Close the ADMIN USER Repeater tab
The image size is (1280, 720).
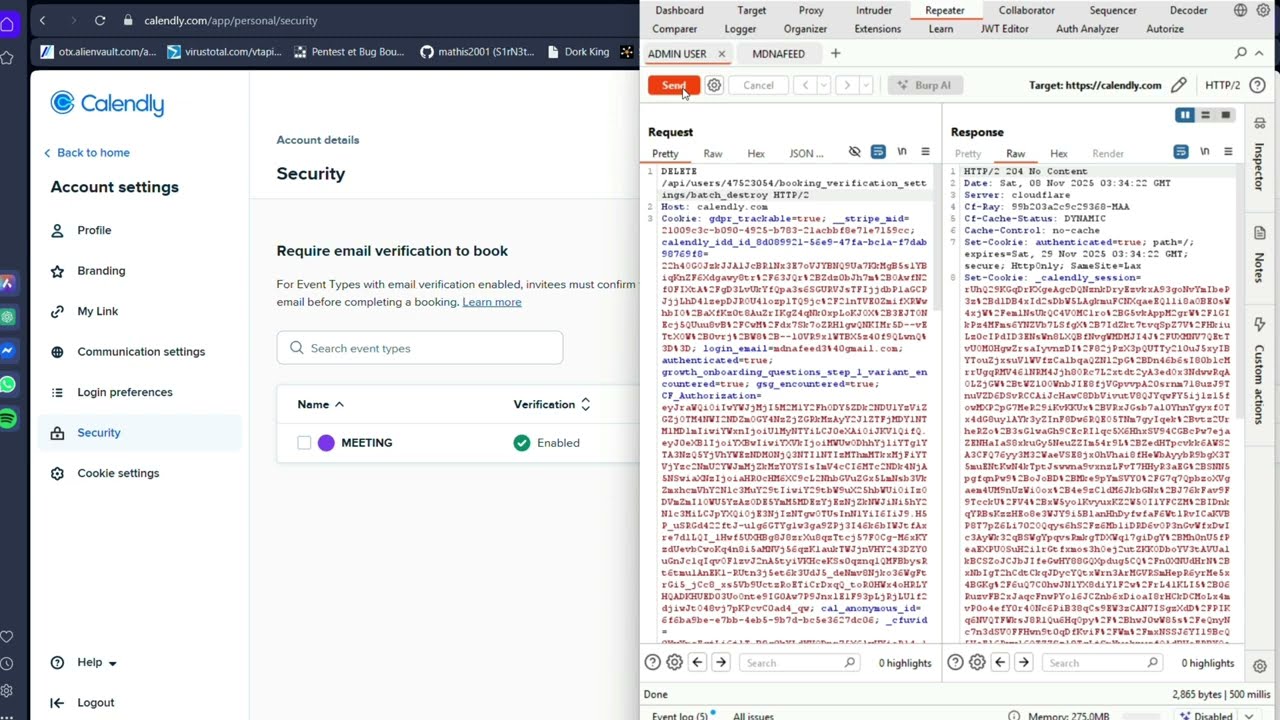pos(721,54)
